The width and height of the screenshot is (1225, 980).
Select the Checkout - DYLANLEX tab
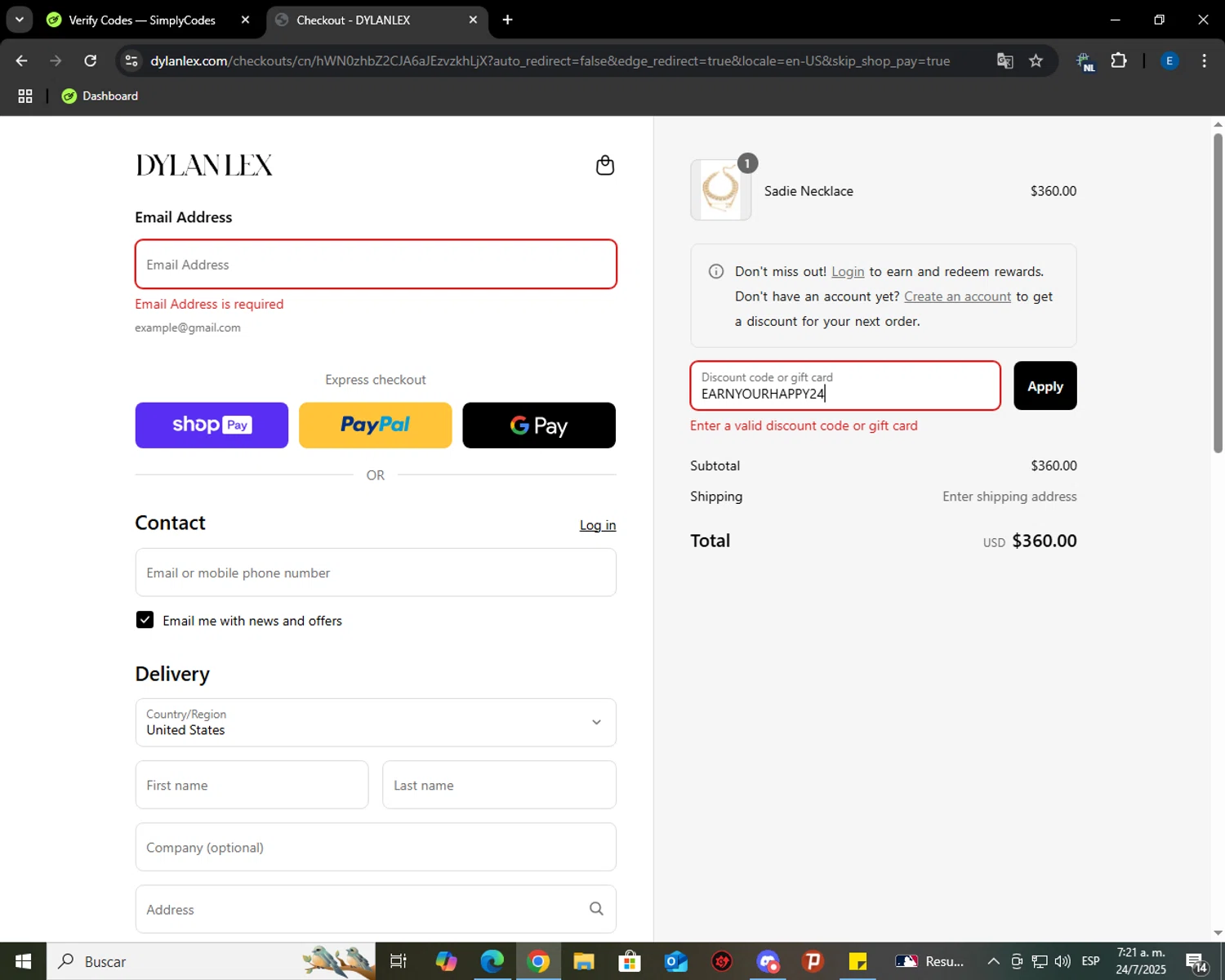(353, 20)
